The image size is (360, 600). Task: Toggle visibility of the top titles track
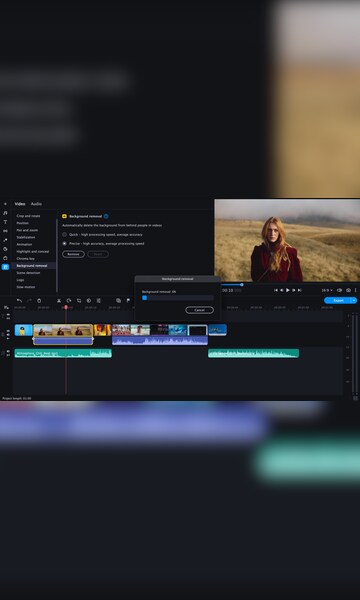click(x=8, y=315)
